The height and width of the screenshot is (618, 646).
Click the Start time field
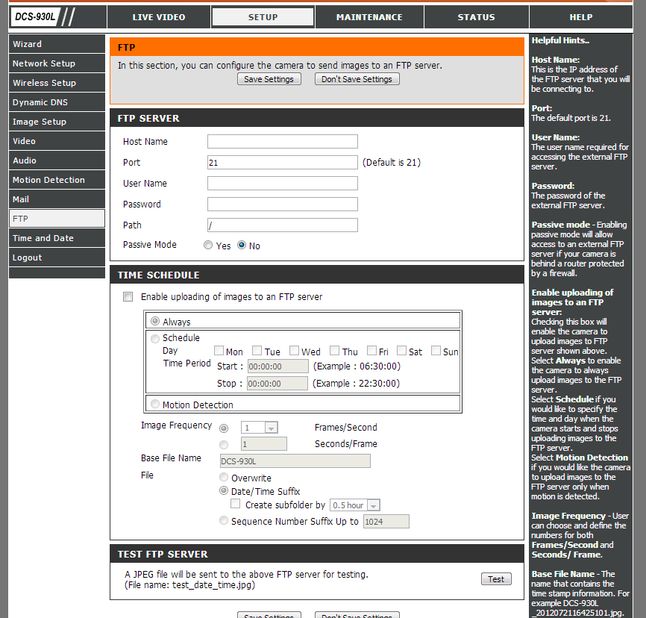tap(278, 366)
